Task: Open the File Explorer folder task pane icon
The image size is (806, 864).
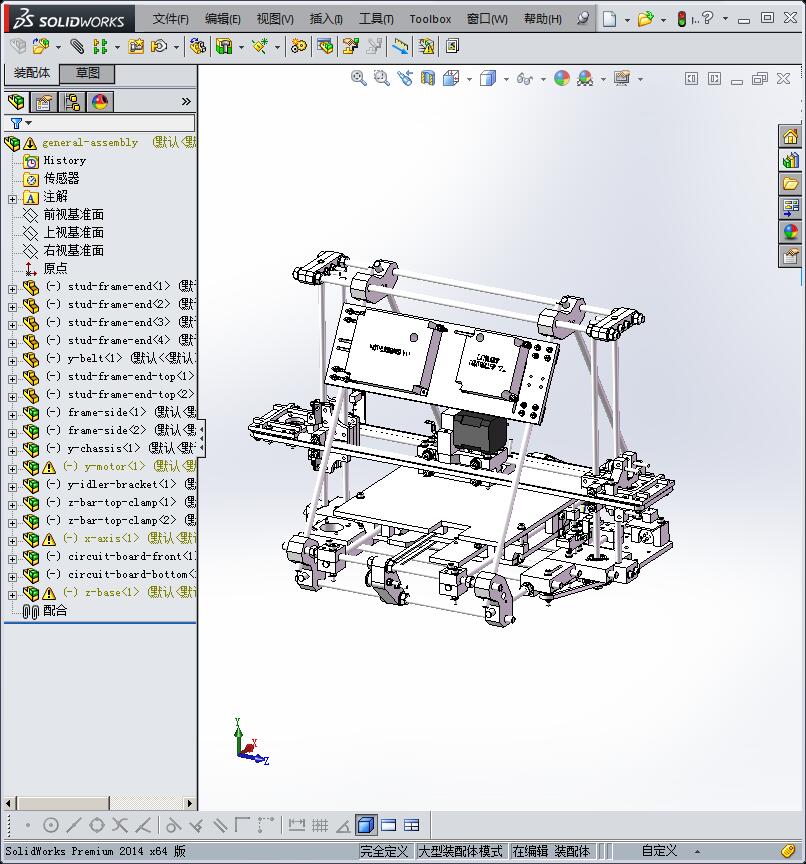Action: pos(790,184)
